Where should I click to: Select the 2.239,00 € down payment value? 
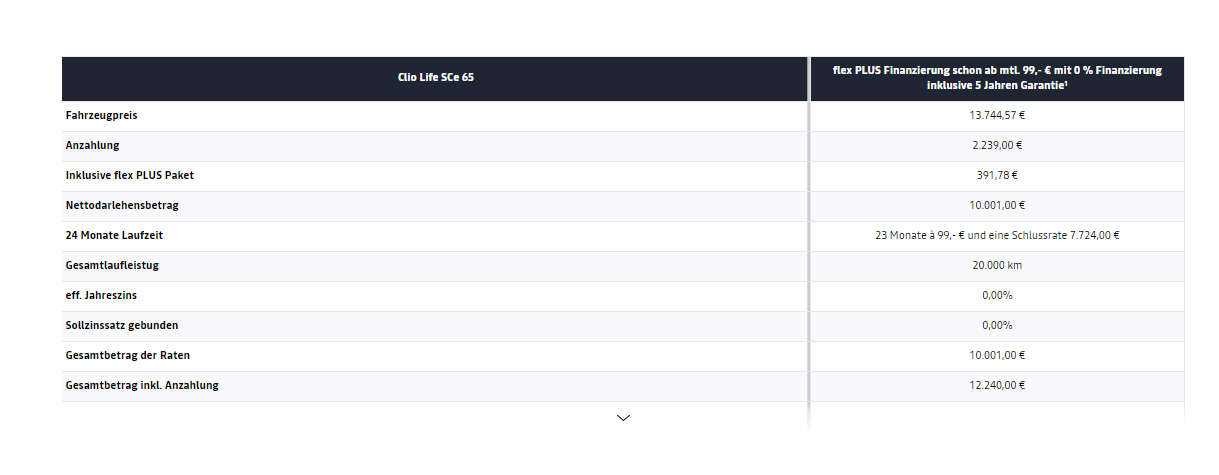(997, 146)
